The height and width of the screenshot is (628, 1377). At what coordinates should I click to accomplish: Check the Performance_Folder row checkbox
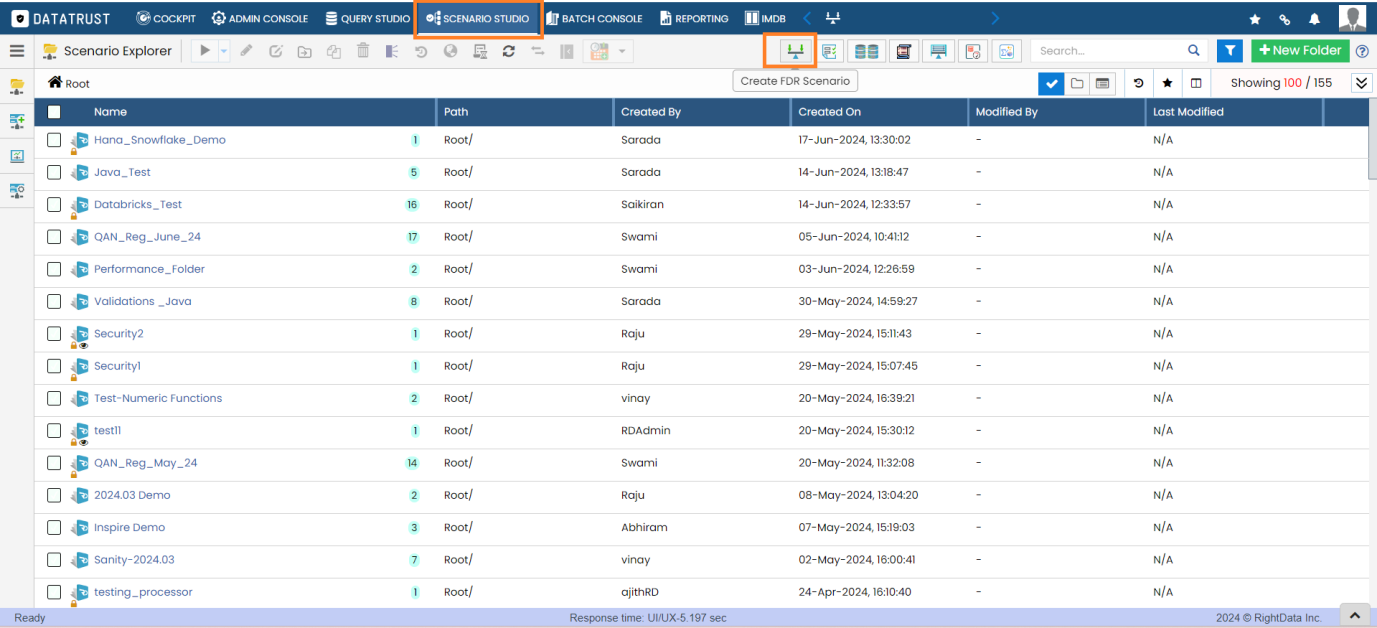click(x=54, y=269)
